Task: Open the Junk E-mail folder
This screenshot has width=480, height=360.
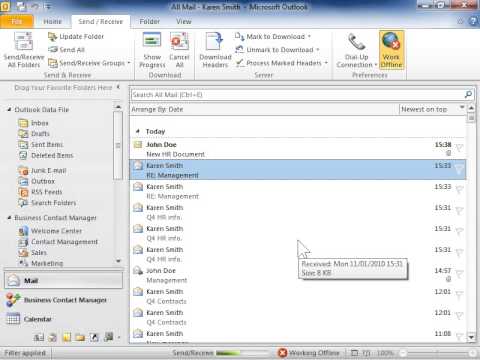Action: click(43, 171)
